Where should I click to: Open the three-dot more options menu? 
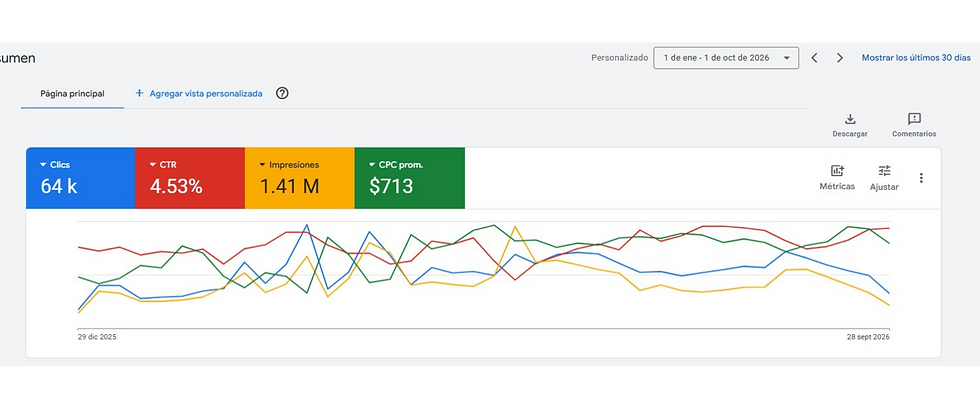(x=921, y=178)
